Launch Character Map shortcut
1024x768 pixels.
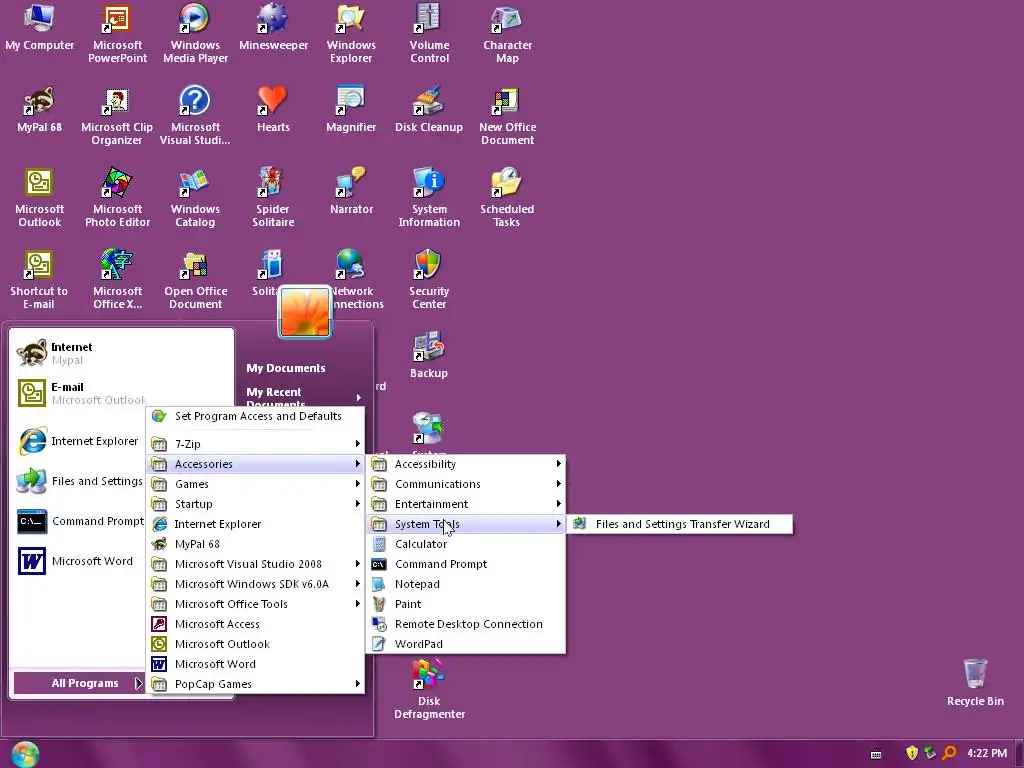[x=507, y=33]
